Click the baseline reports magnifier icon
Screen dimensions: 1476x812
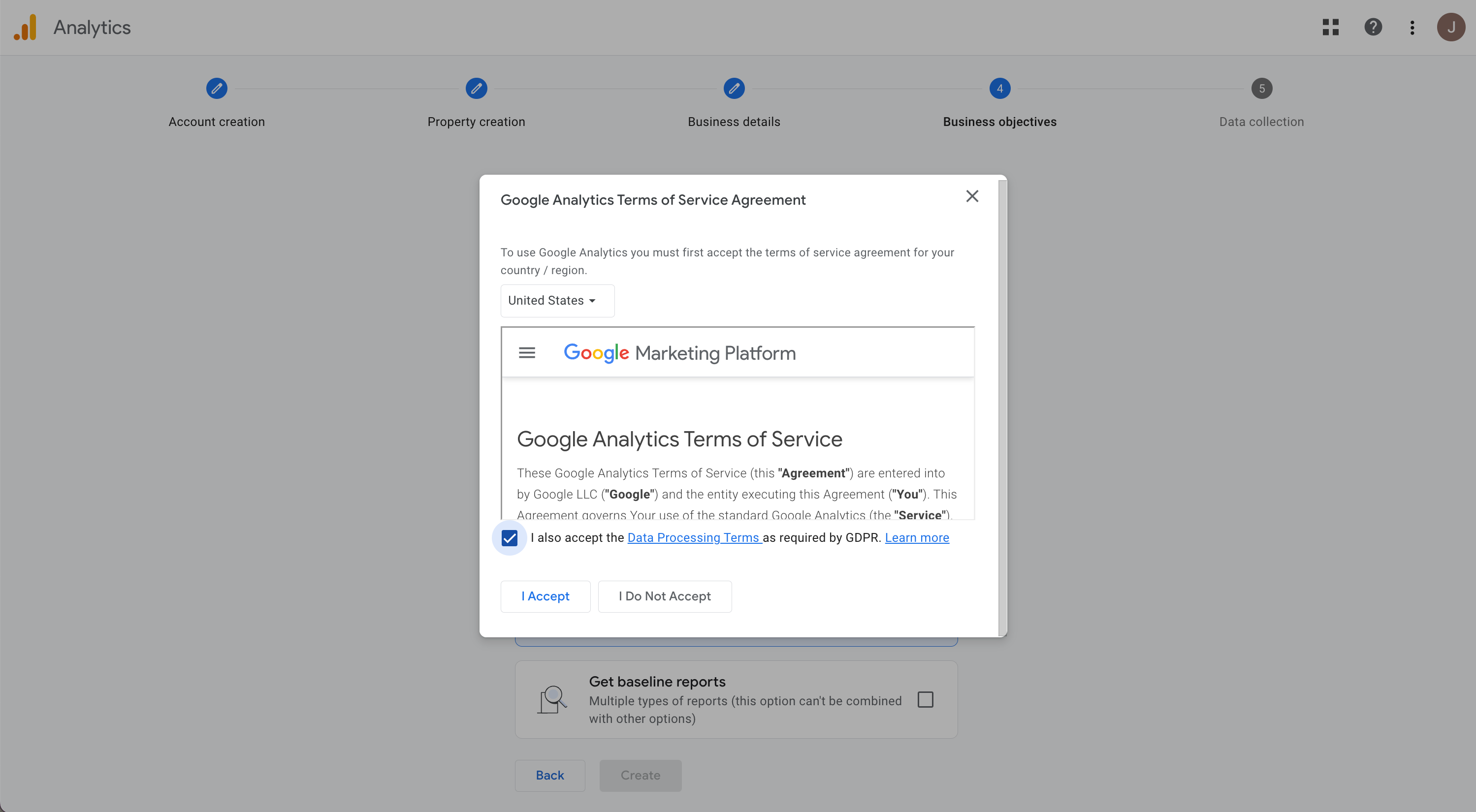pos(552,699)
